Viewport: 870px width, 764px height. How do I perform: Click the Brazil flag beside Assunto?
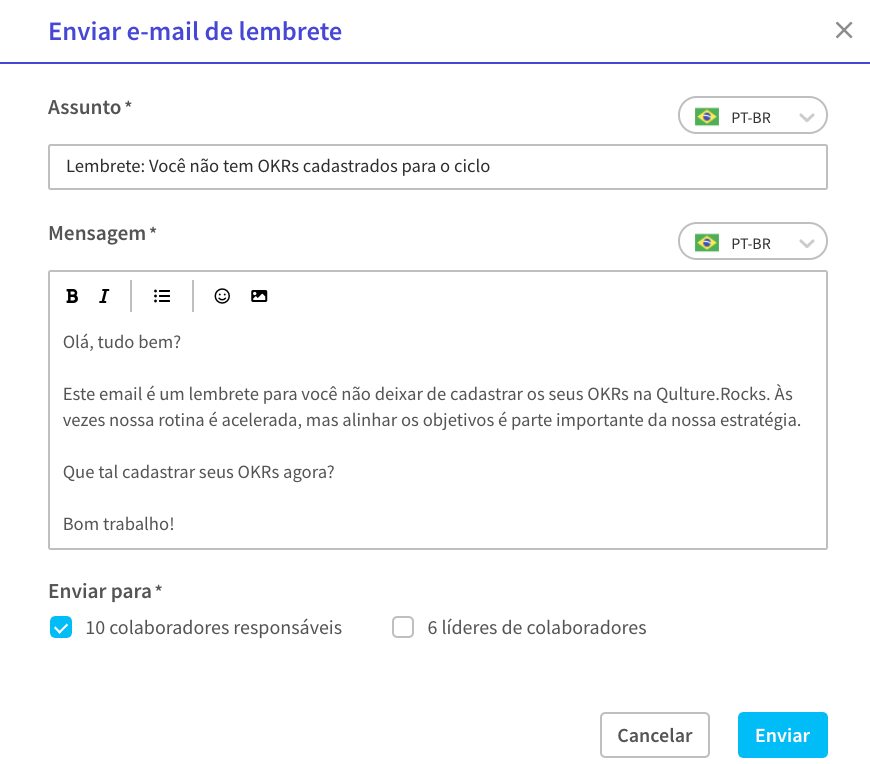pos(707,117)
